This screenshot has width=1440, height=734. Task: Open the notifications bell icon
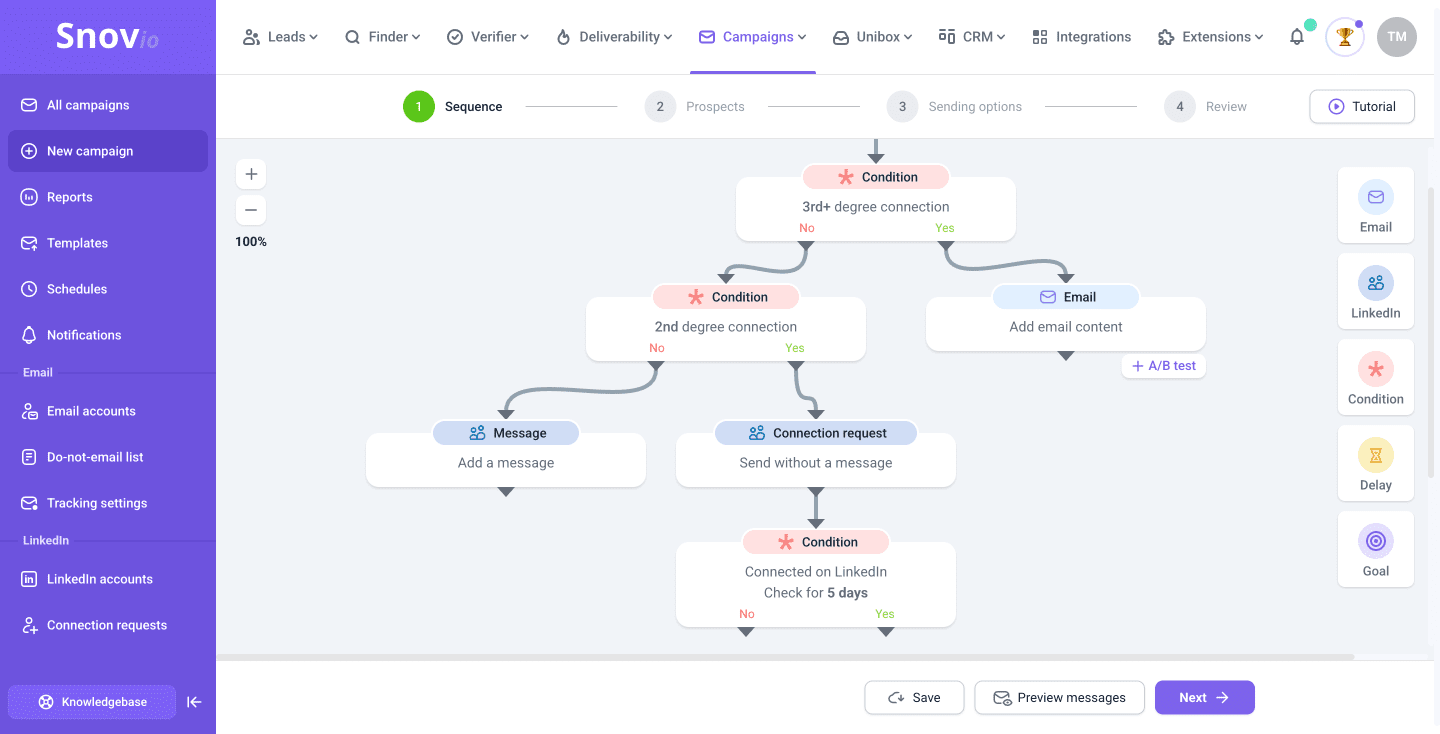pos(1297,37)
